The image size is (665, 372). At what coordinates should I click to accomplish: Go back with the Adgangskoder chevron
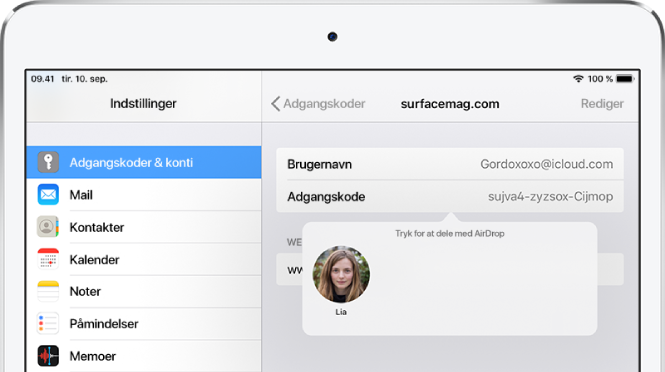pos(276,103)
